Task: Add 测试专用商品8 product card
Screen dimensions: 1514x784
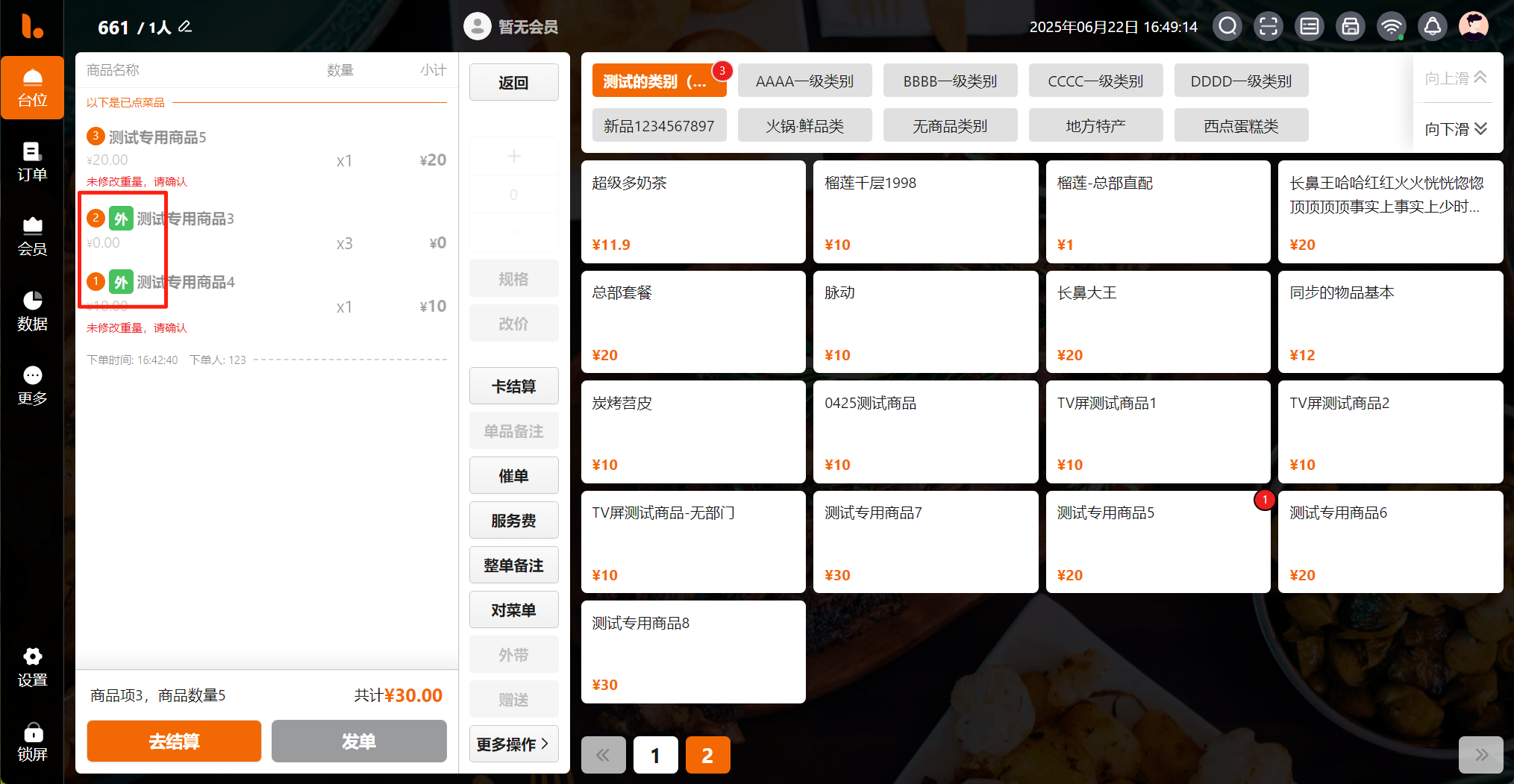Action: (693, 652)
